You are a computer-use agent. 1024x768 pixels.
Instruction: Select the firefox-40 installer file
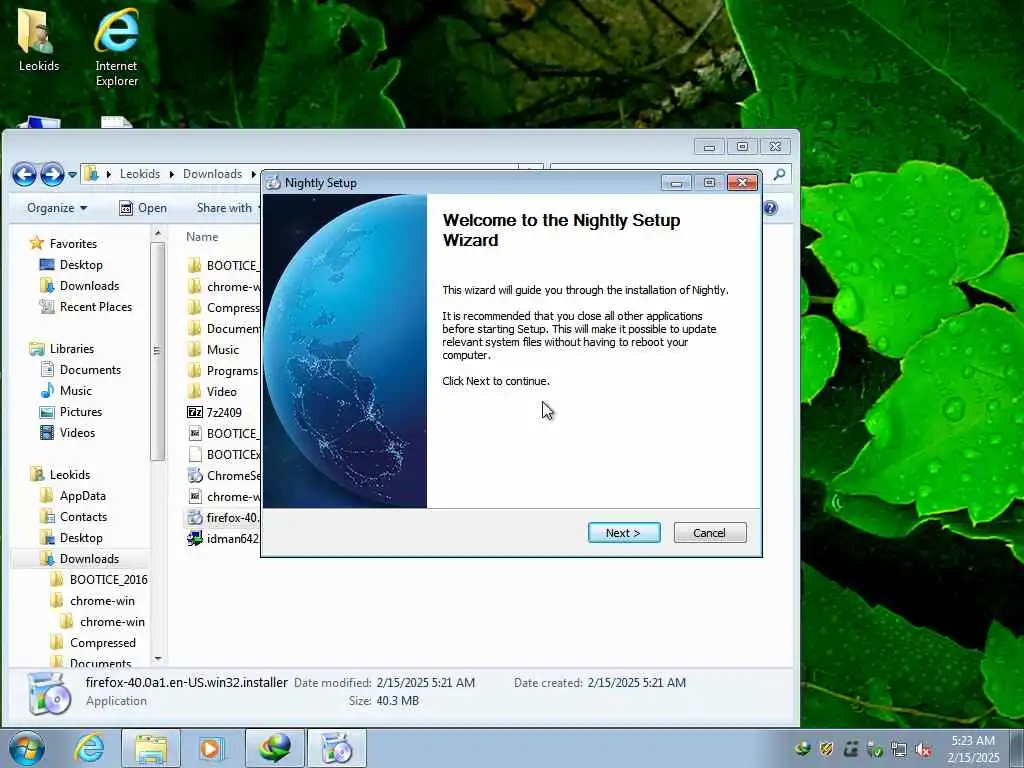point(223,517)
